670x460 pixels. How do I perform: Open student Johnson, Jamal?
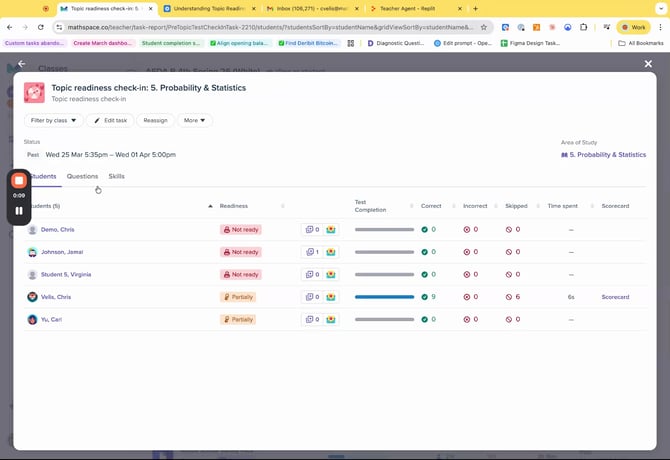point(62,252)
